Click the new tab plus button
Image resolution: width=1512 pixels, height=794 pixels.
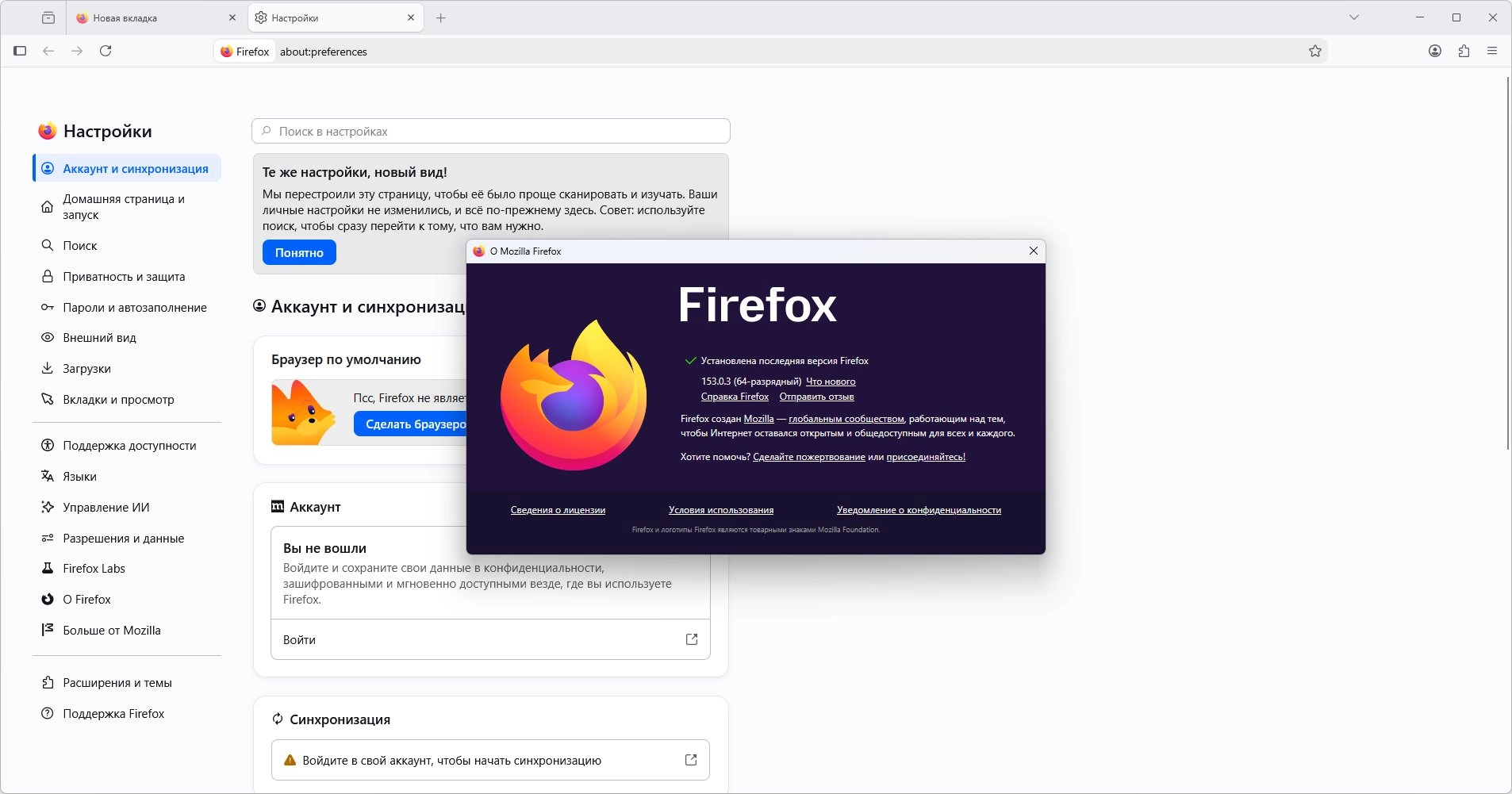(x=441, y=17)
